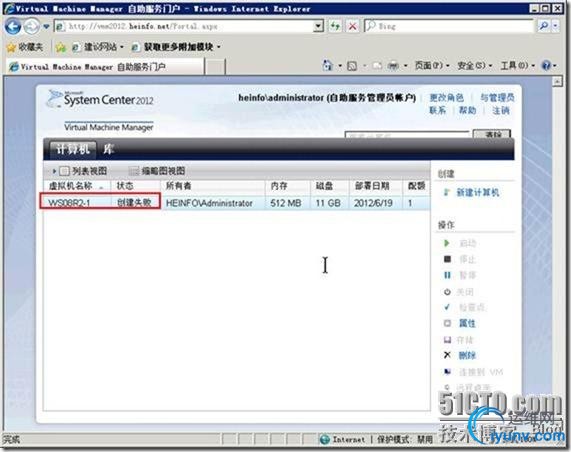Viewport: 571px width, 452px height.
Task: Click the Pause VM icon
Action: [447, 275]
